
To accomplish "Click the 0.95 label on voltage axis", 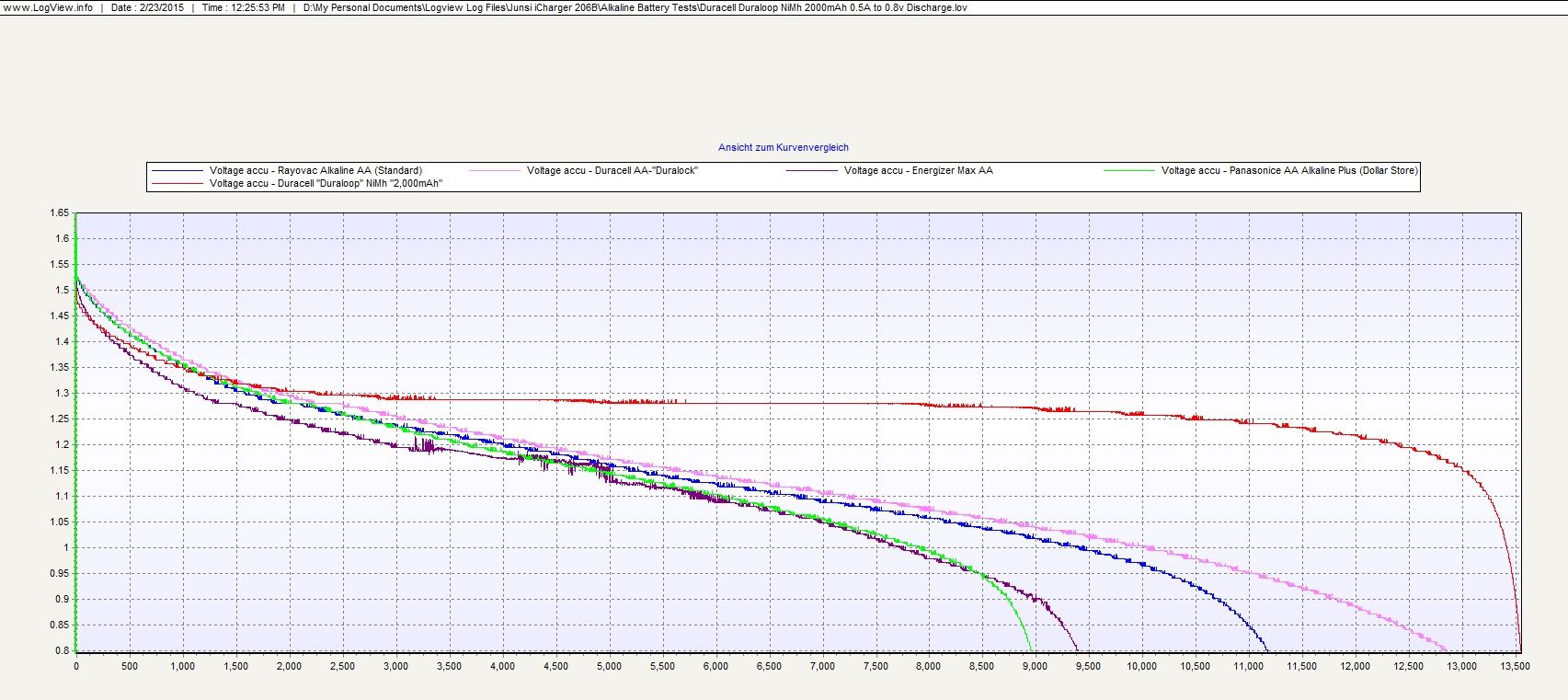I will click(60, 573).
